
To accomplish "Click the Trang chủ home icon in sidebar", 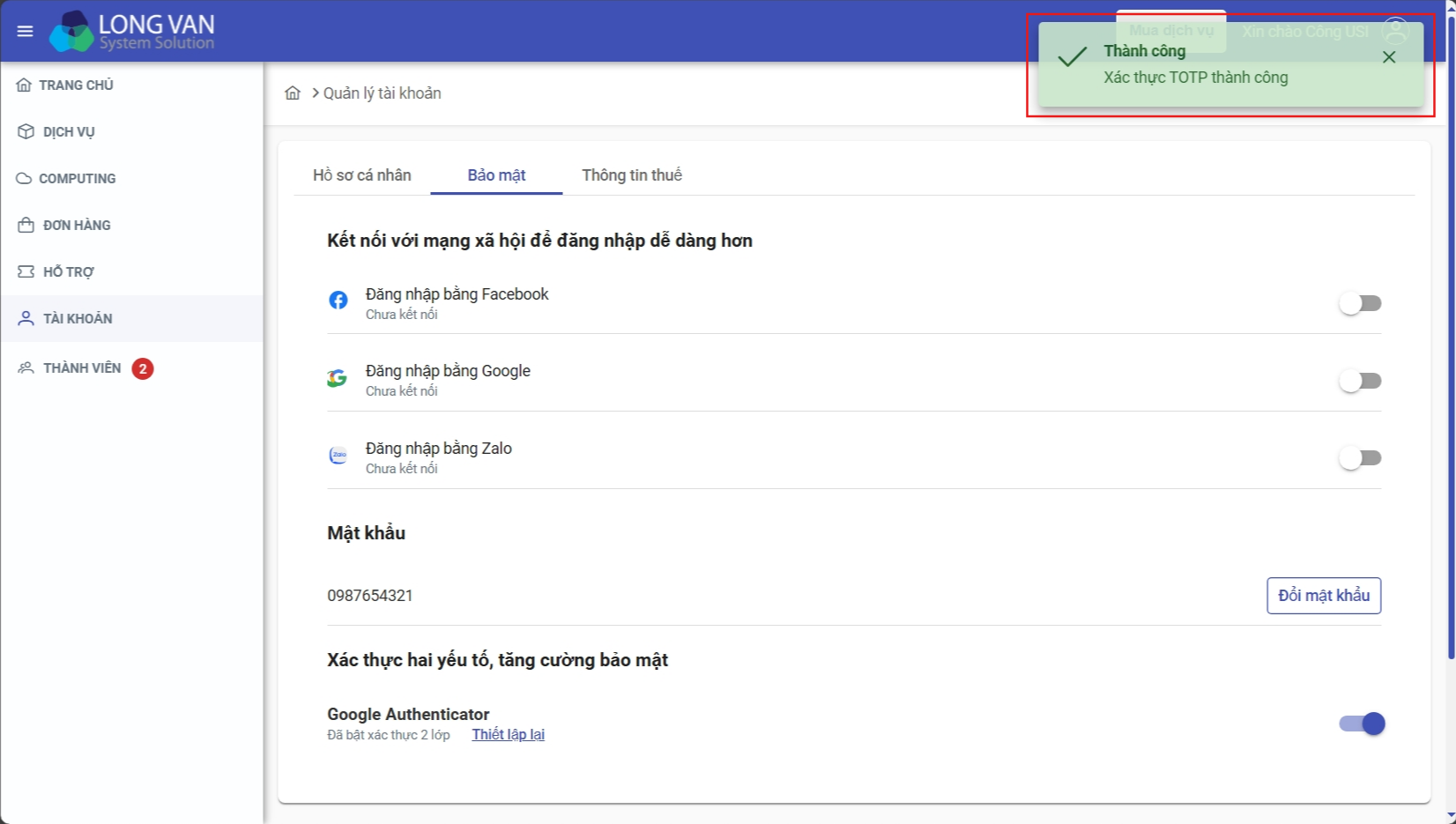I will tap(24, 85).
